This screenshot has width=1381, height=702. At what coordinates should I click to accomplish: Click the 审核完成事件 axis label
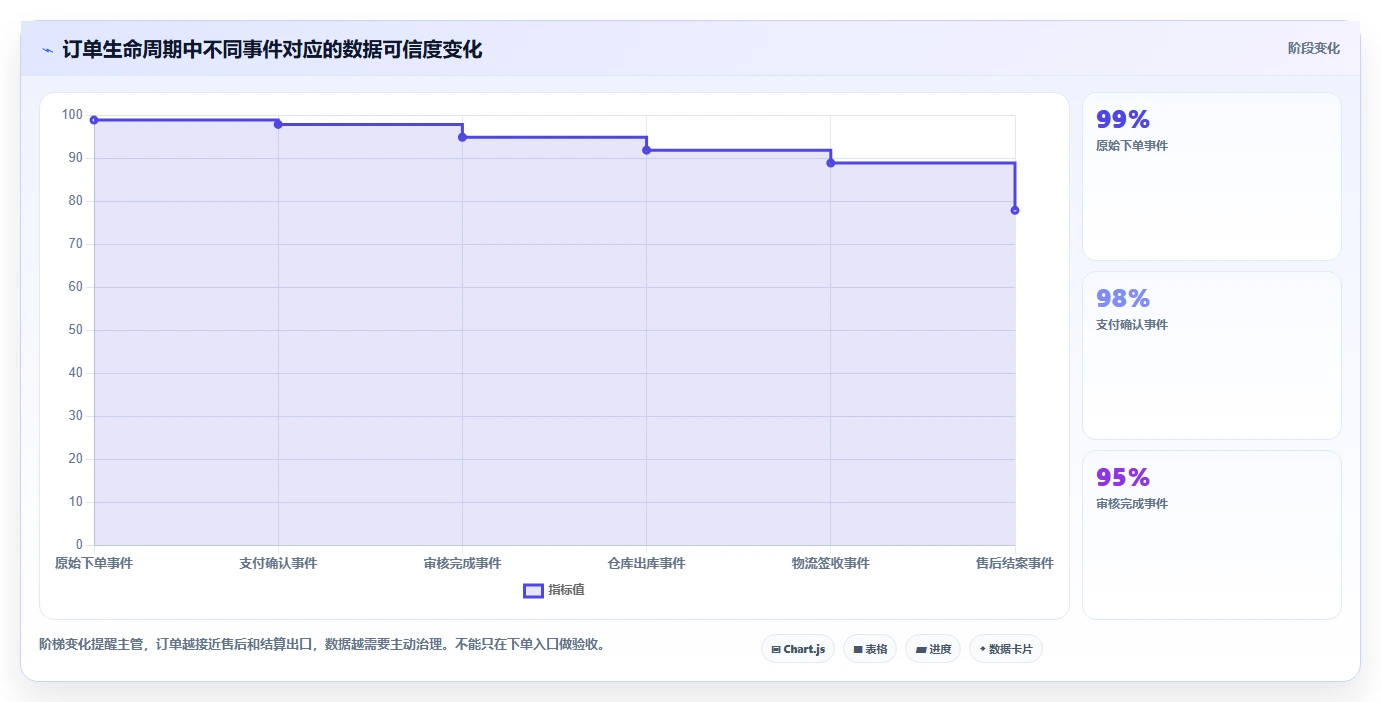462,563
